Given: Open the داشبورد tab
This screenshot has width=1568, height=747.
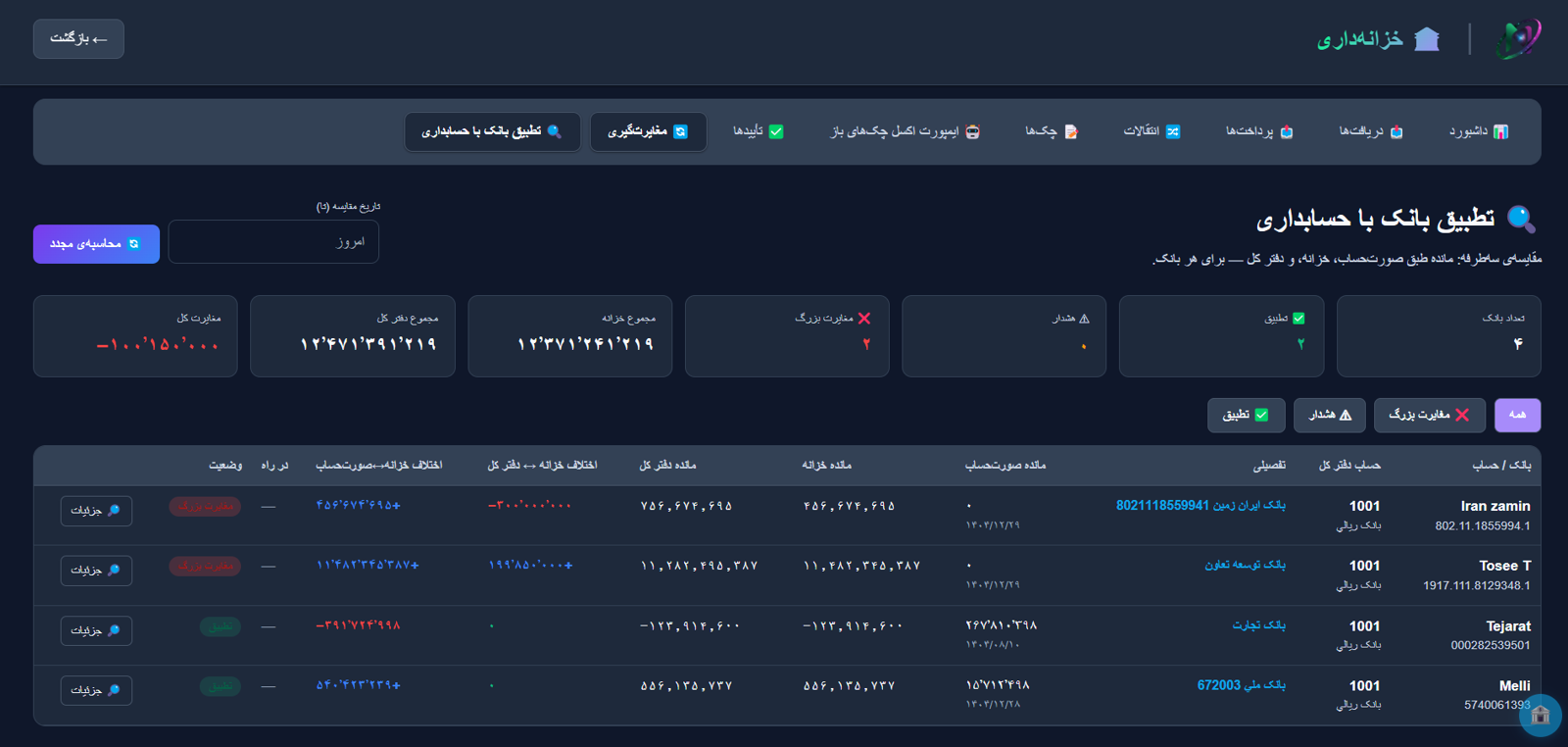Looking at the screenshot, I should [x=1479, y=131].
